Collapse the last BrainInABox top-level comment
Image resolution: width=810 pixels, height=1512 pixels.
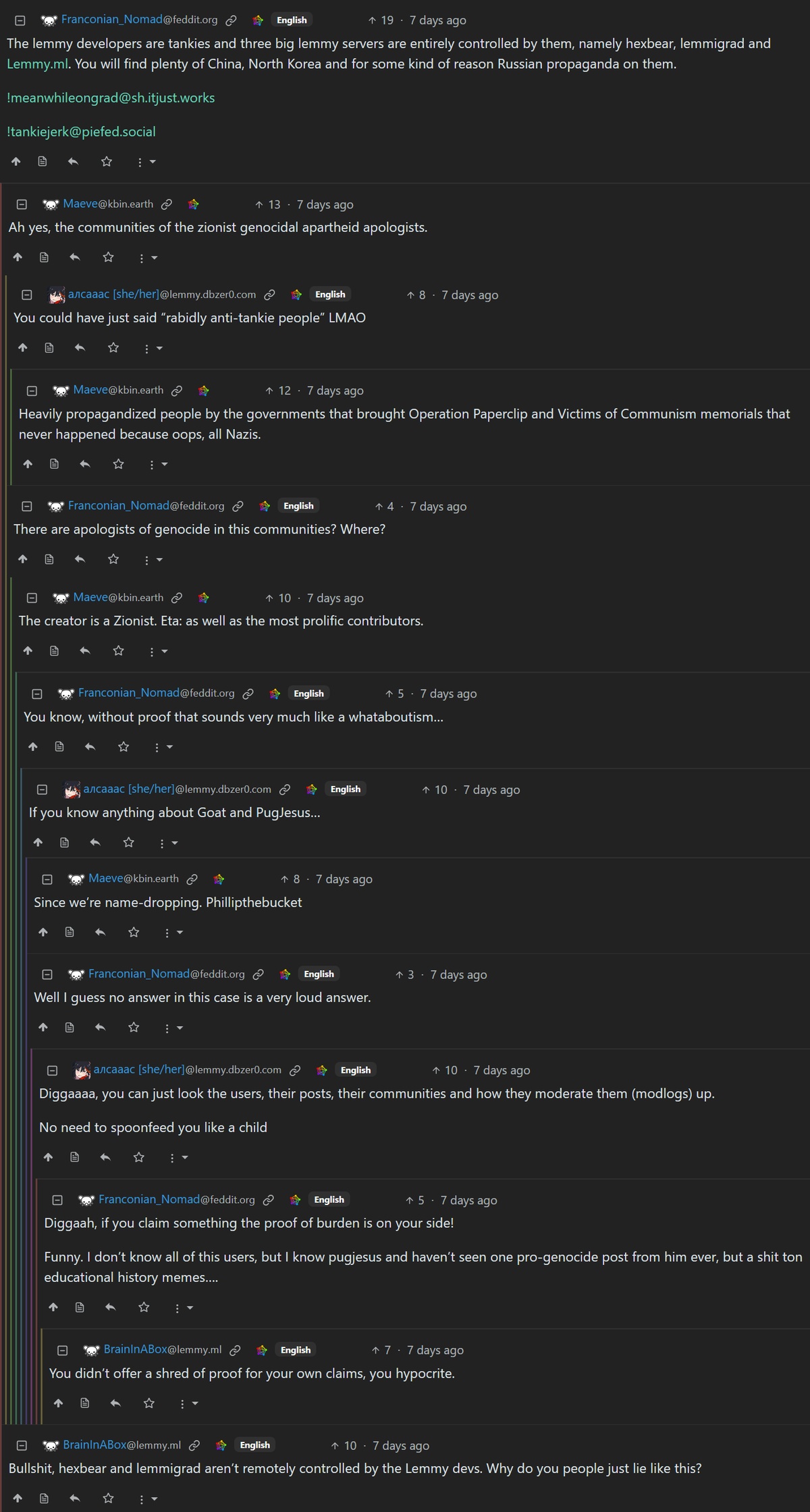point(22,1445)
